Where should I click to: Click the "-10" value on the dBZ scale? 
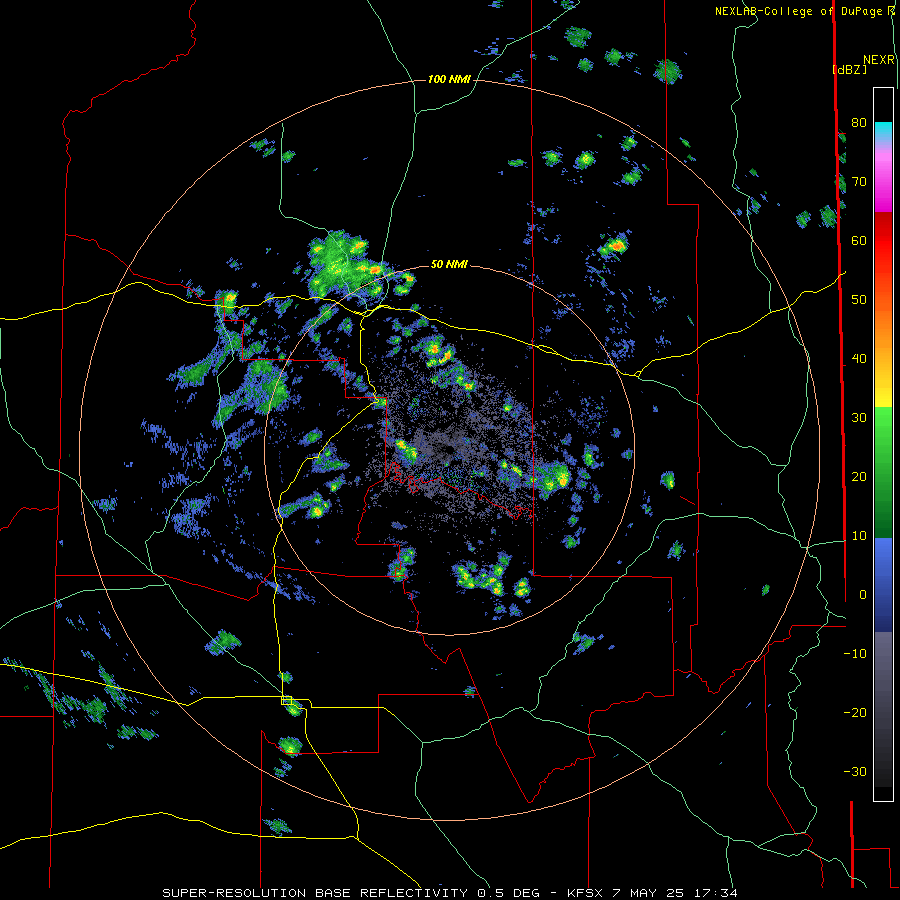[x=855, y=654]
